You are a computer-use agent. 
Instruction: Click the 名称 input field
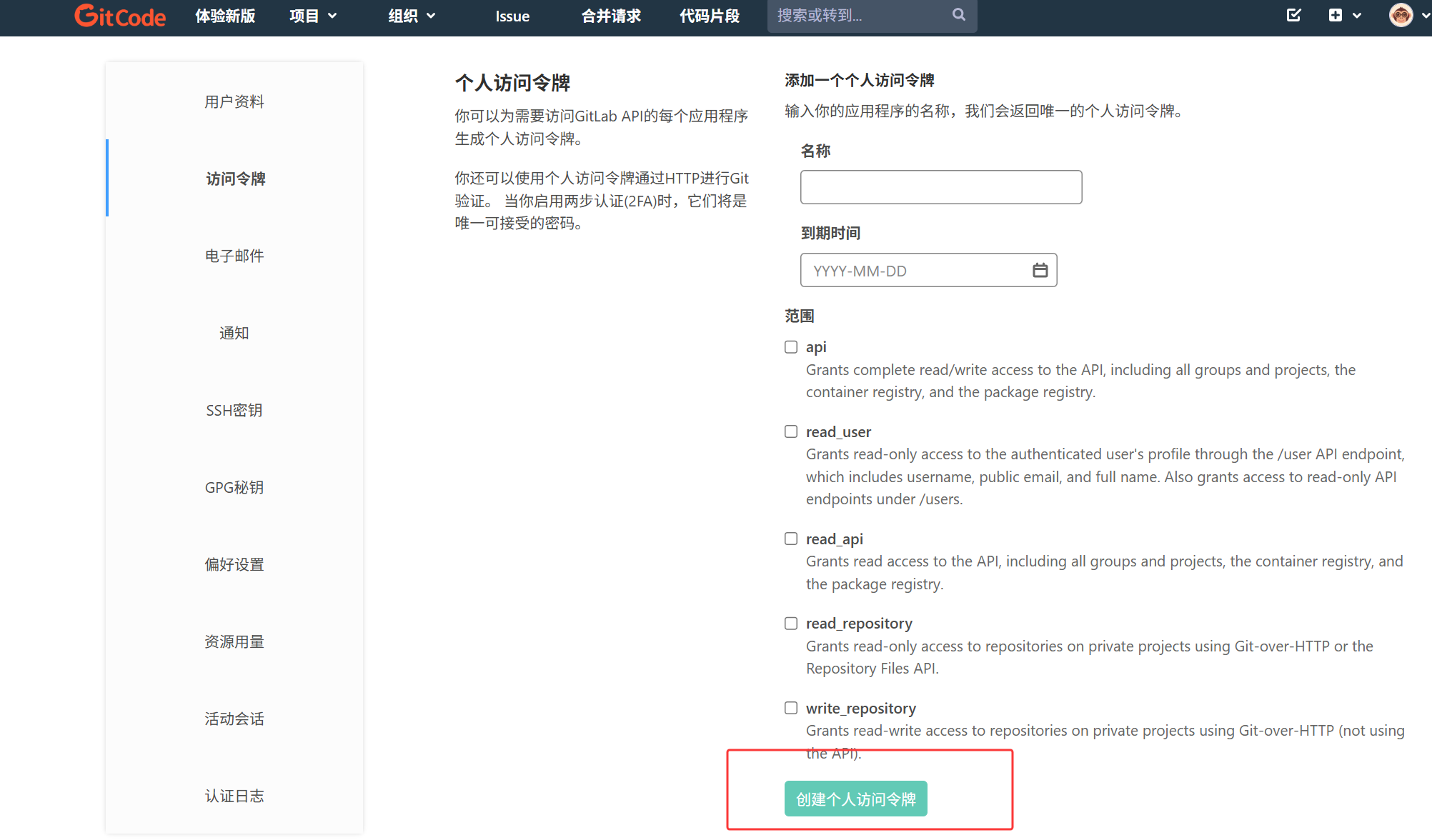pos(940,186)
